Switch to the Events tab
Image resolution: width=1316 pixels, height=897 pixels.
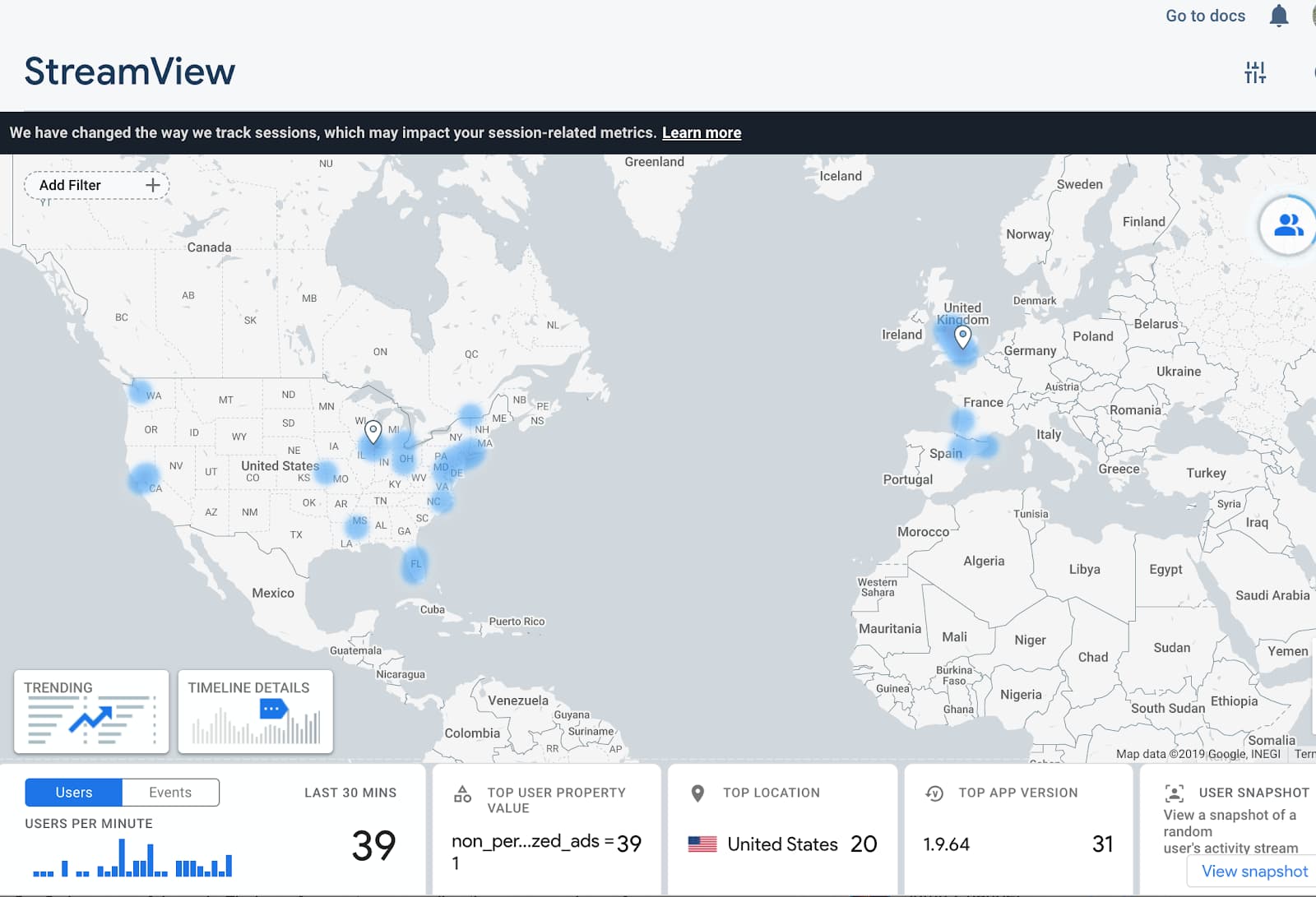[x=170, y=793]
